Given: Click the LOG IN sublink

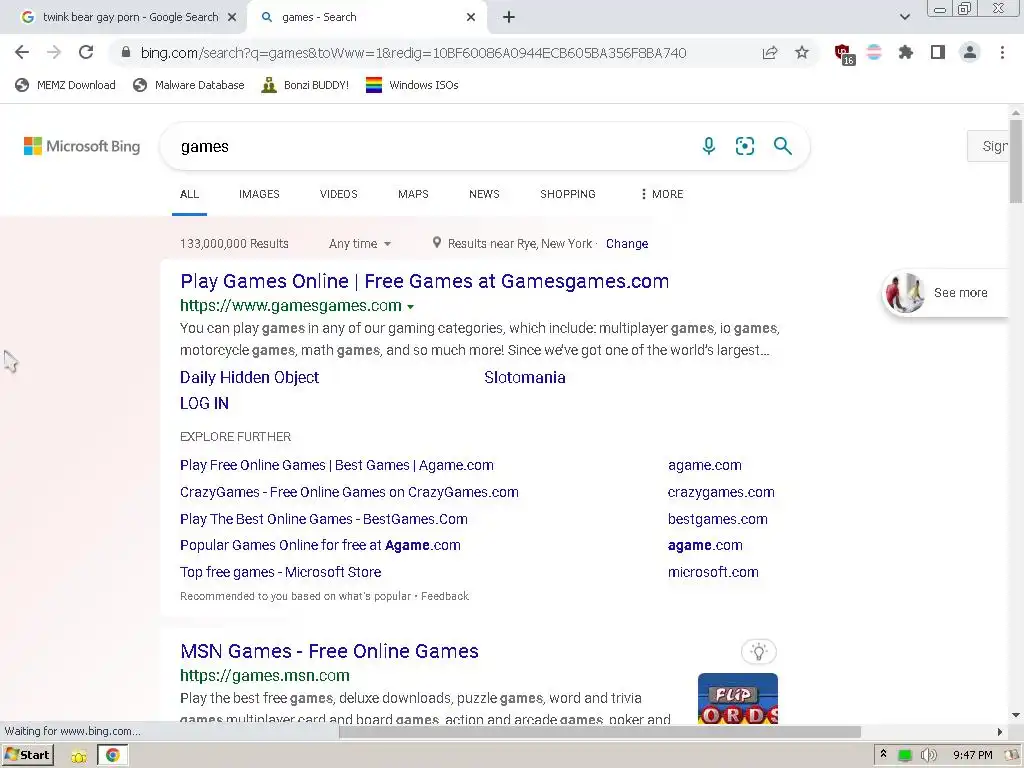Looking at the screenshot, I should [x=204, y=404].
